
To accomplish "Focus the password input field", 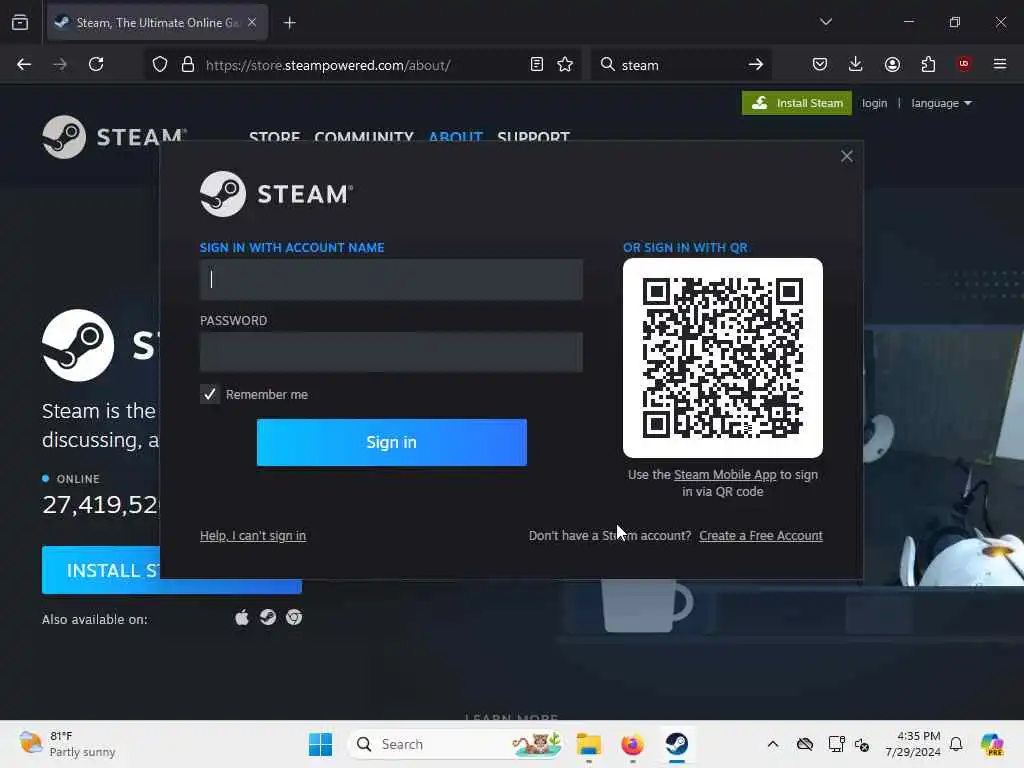I will pyautogui.click(x=391, y=352).
